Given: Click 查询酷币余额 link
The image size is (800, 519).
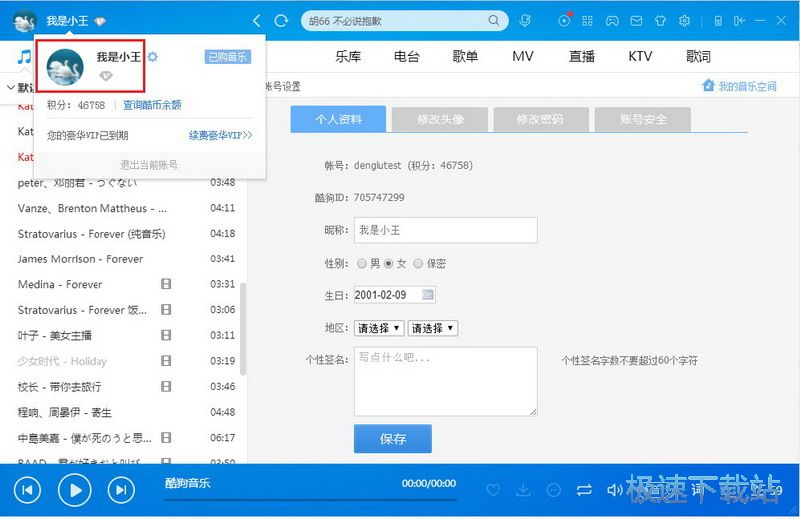Looking at the screenshot, I should point(152,105).
